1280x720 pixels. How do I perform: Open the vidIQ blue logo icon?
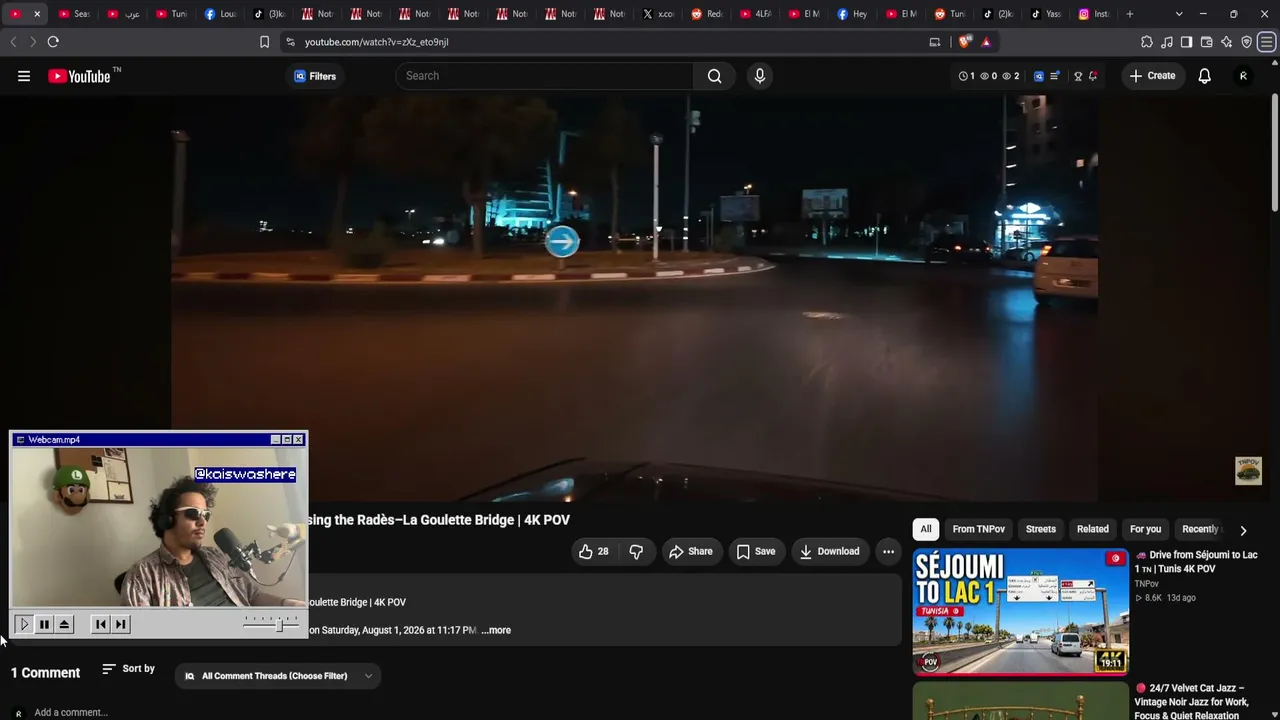coord(1039,76)
